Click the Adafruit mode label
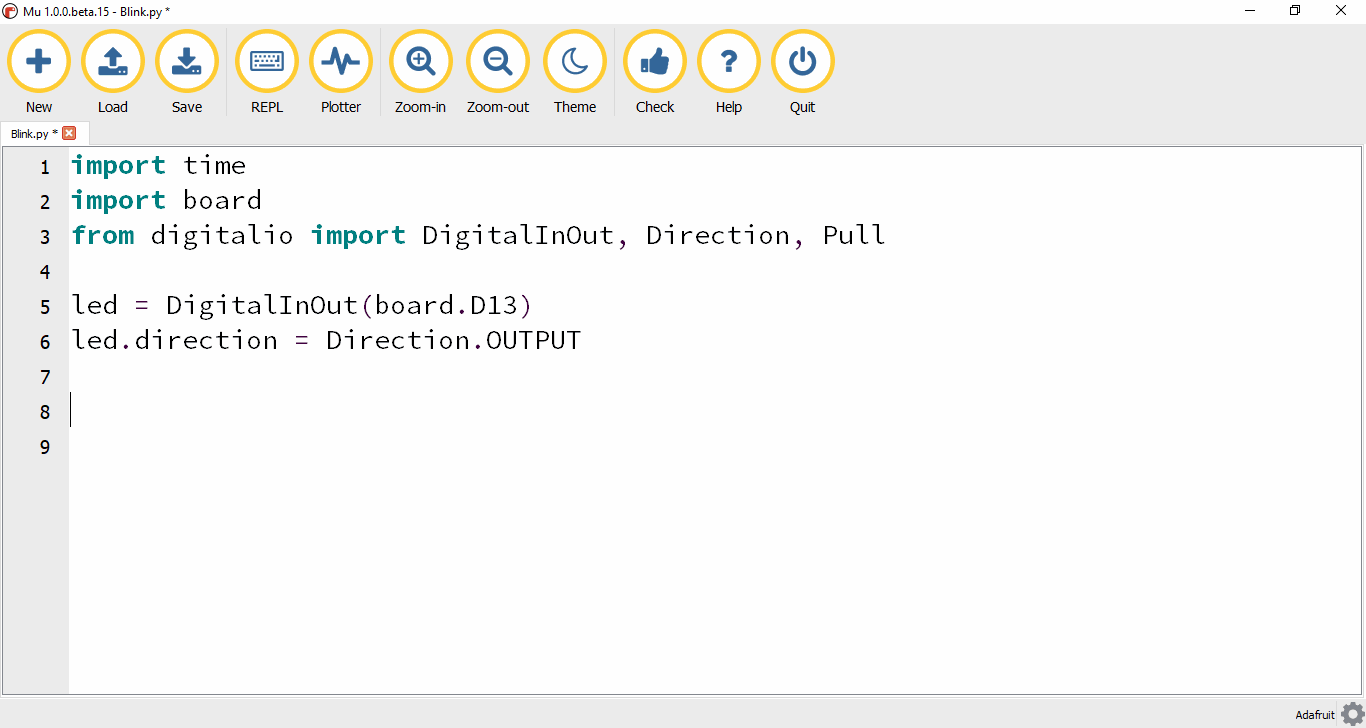This screenshot has width=1366, height=728. (x=1316, y=714)
